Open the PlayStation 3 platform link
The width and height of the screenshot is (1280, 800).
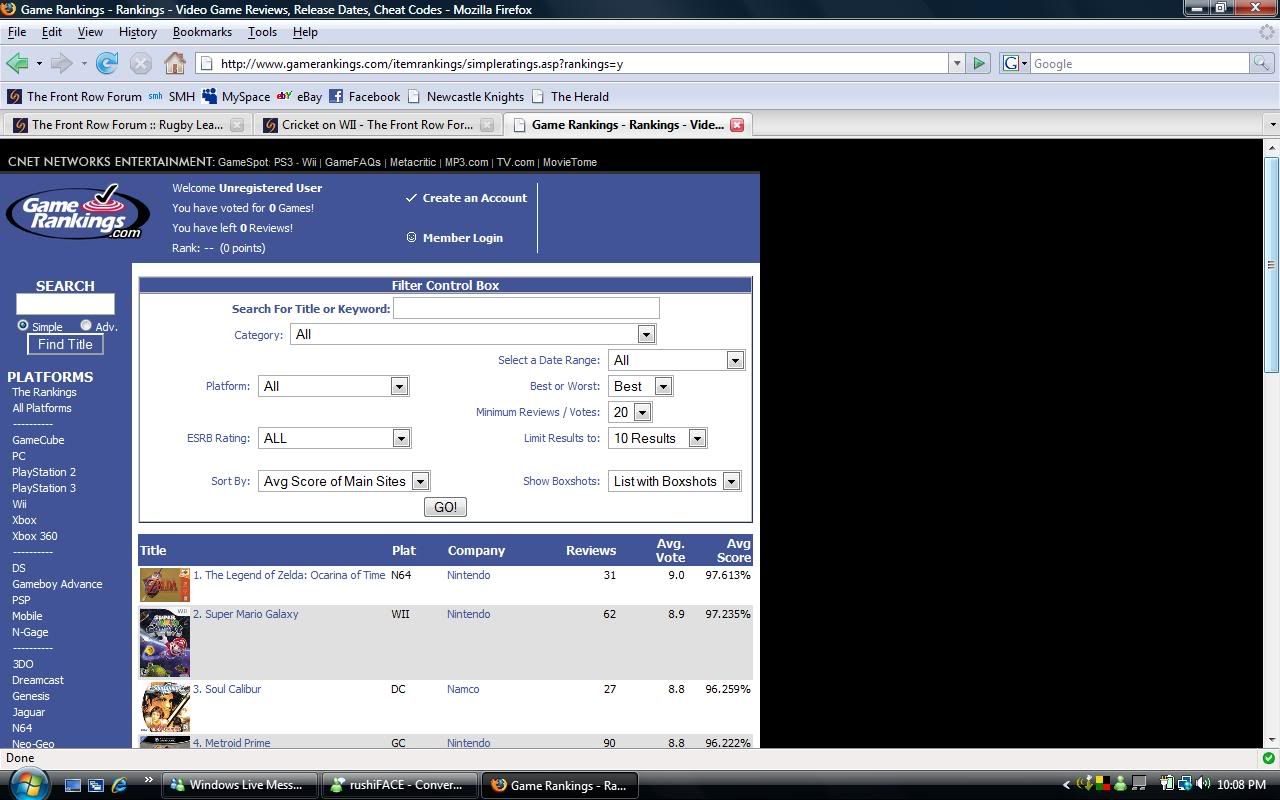[44, 488]
